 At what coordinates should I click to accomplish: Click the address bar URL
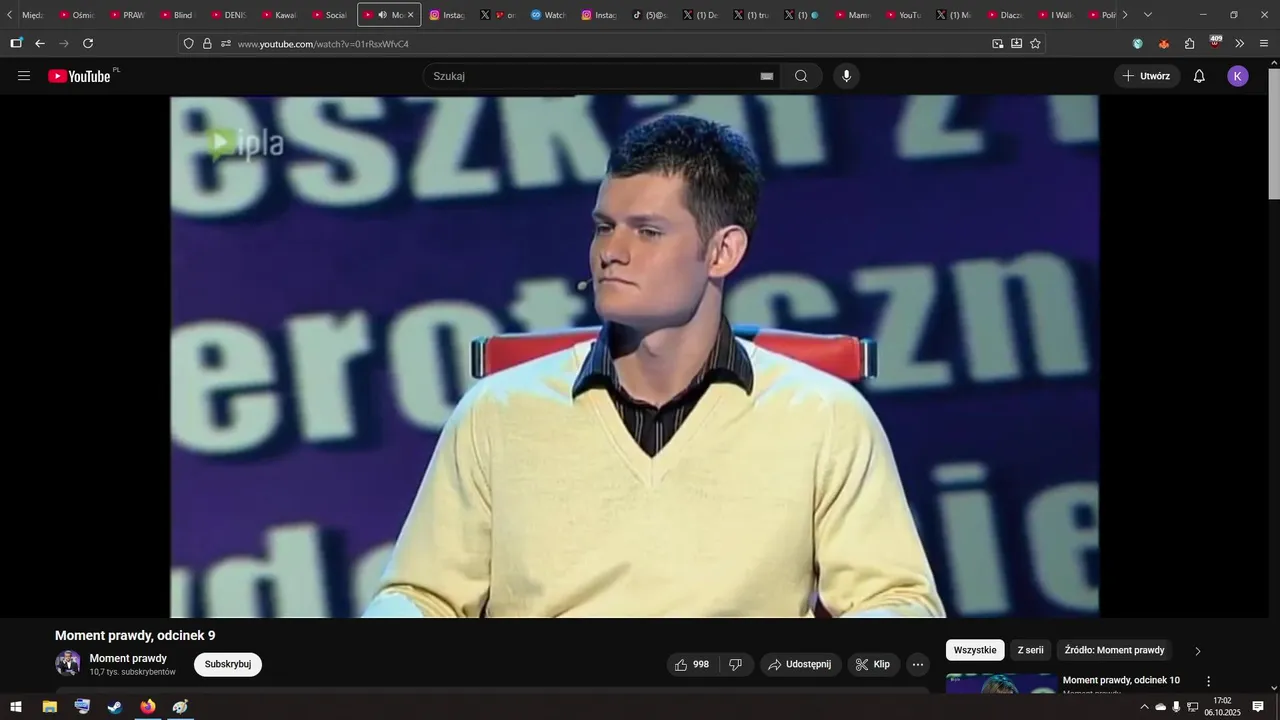pos(323,44)
